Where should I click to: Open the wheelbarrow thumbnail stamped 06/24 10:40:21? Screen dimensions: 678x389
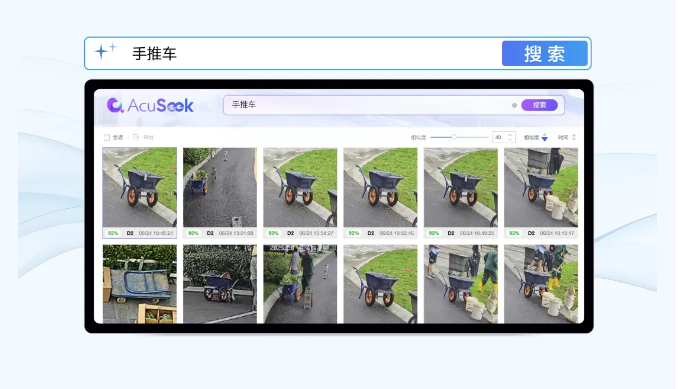click(140, 187)
